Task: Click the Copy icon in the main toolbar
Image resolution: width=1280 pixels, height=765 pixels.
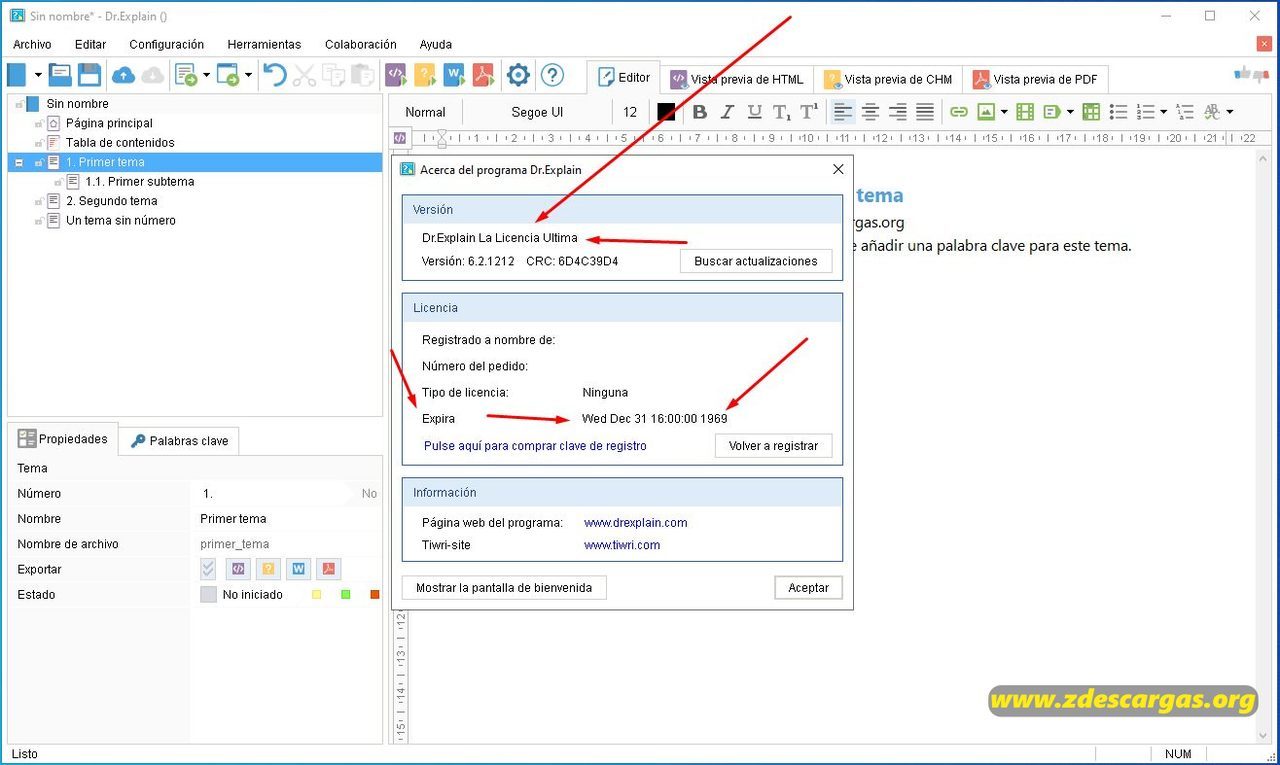Action: click(333, 75)
